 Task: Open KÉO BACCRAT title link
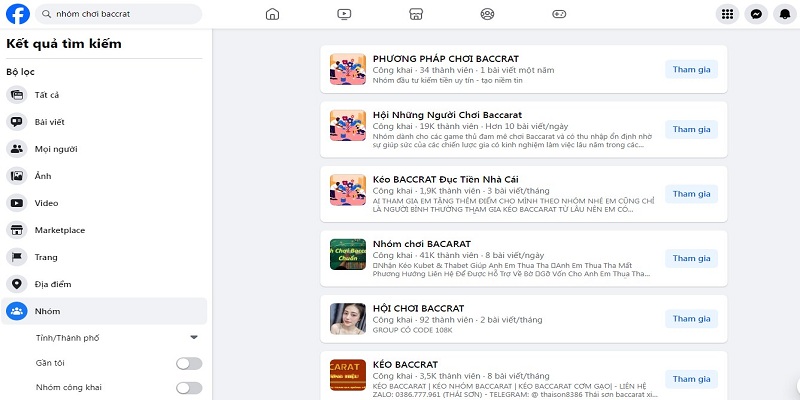pyautogui.click(x=405, y=364)
